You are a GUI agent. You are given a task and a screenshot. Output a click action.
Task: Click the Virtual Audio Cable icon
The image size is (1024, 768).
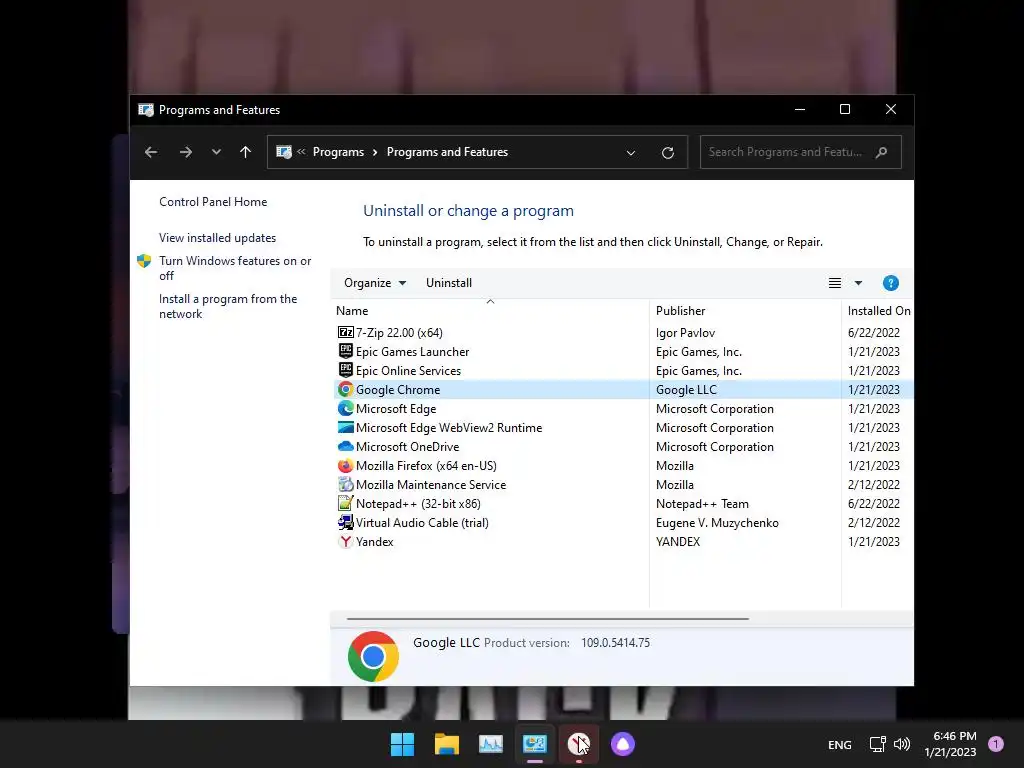[x=345, y=522]
